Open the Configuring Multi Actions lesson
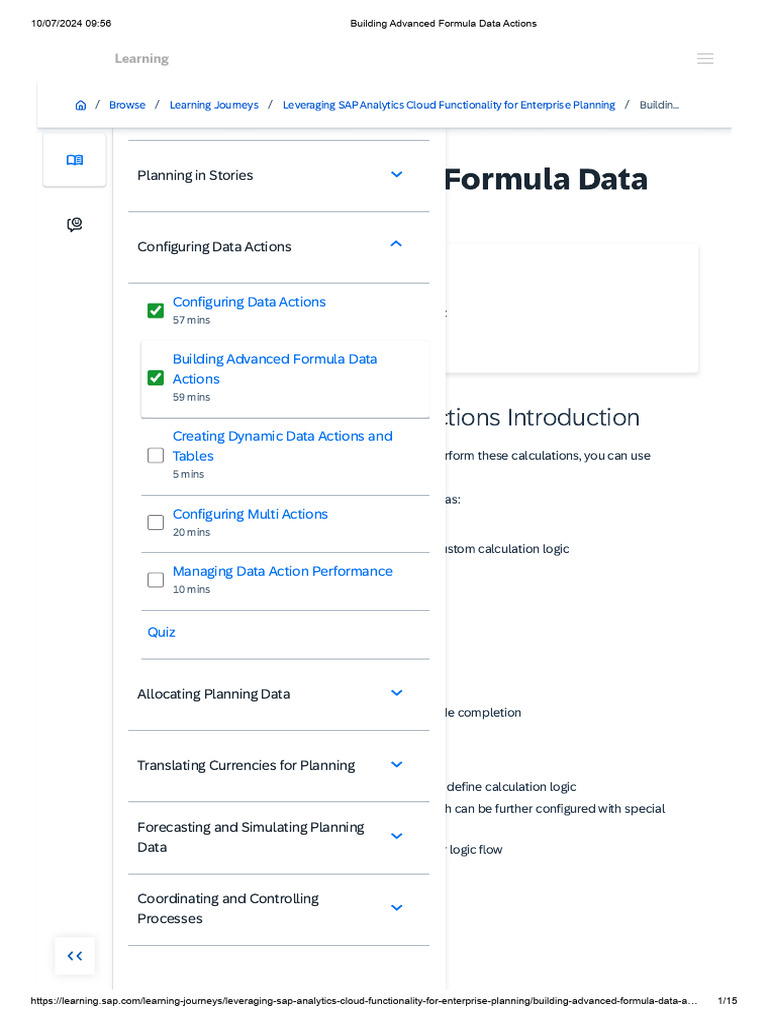Image resolution: width=768 pixels, height=1024 pixels. coord(250,514)
